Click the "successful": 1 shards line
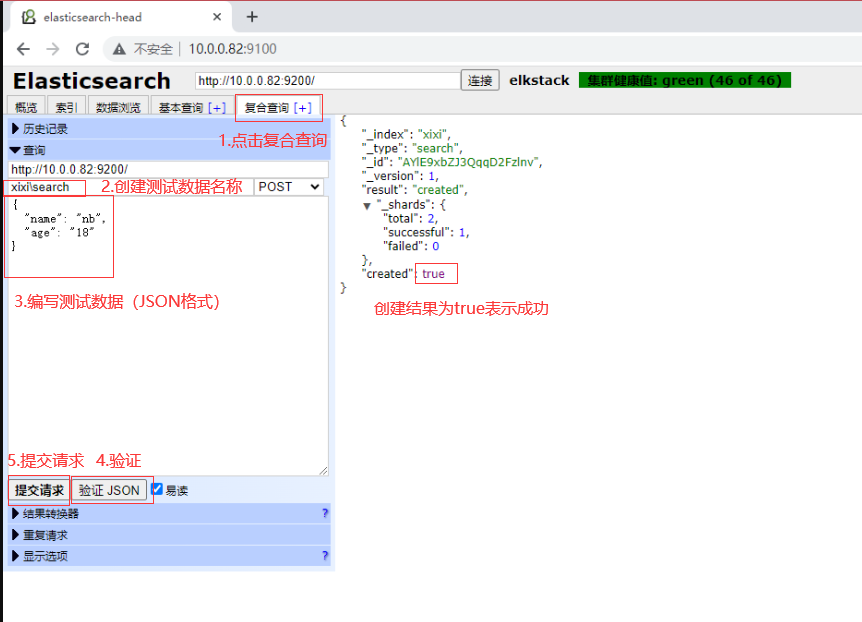This screenshot has width=862, height=622. [426, 232]
